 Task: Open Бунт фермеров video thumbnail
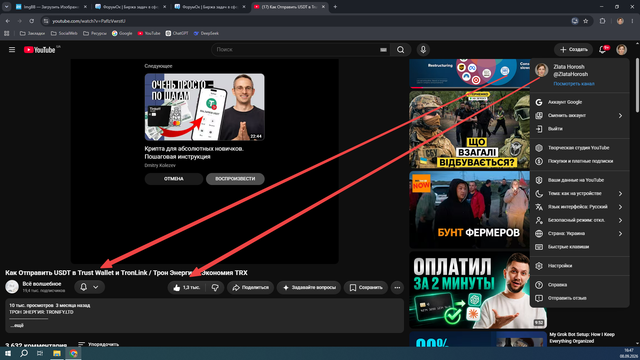tap(469, 210)
